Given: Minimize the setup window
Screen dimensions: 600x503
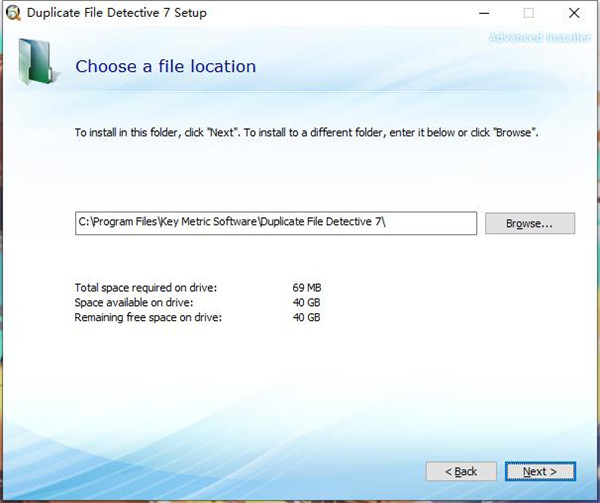Looking at the screenshot, I should 484,13.
